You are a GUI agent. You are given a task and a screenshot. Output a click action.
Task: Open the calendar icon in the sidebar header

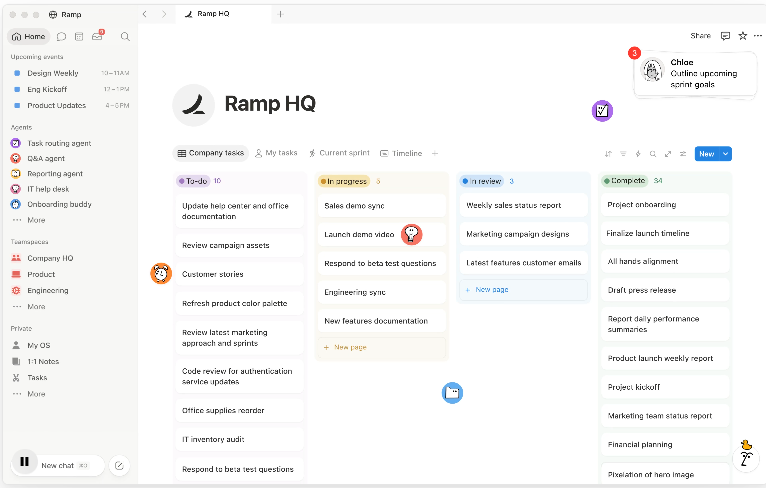pyautogui.click(x=79, y=37)
